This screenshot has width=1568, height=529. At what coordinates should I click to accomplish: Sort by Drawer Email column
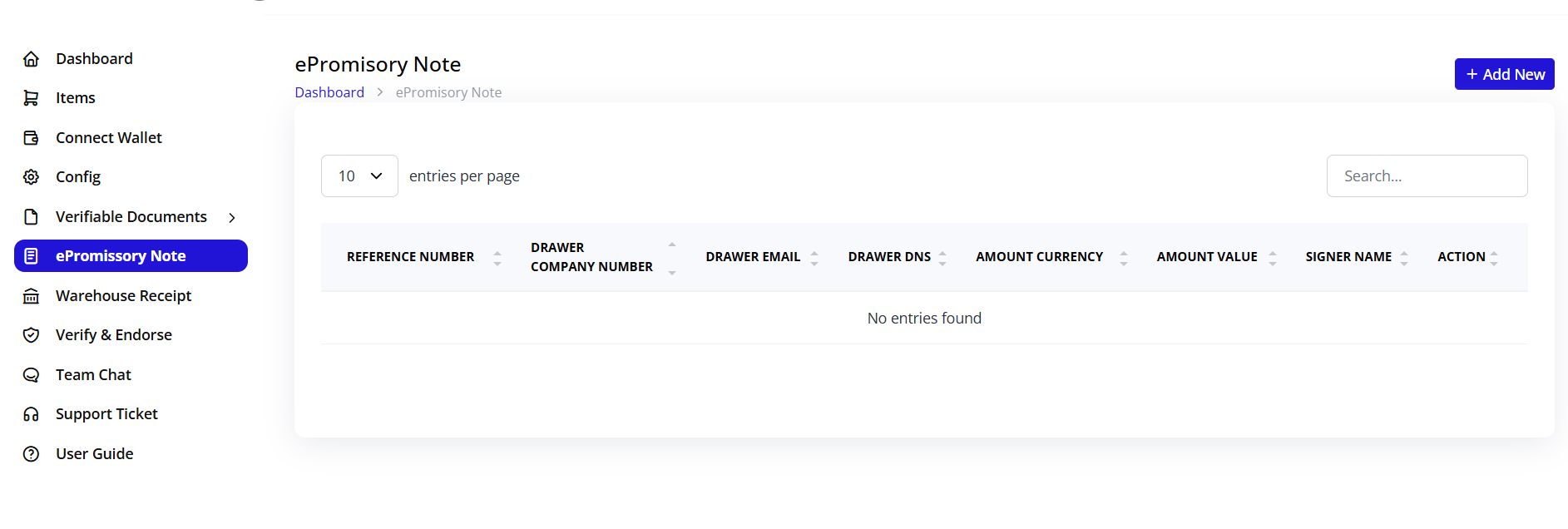pos(753,257)
